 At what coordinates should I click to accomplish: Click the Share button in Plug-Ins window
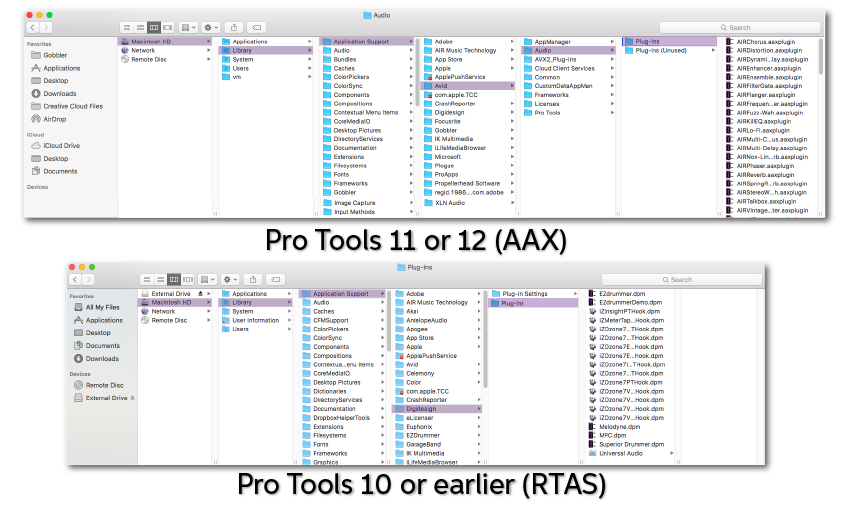pyautogui.click(x=253, y=279)
